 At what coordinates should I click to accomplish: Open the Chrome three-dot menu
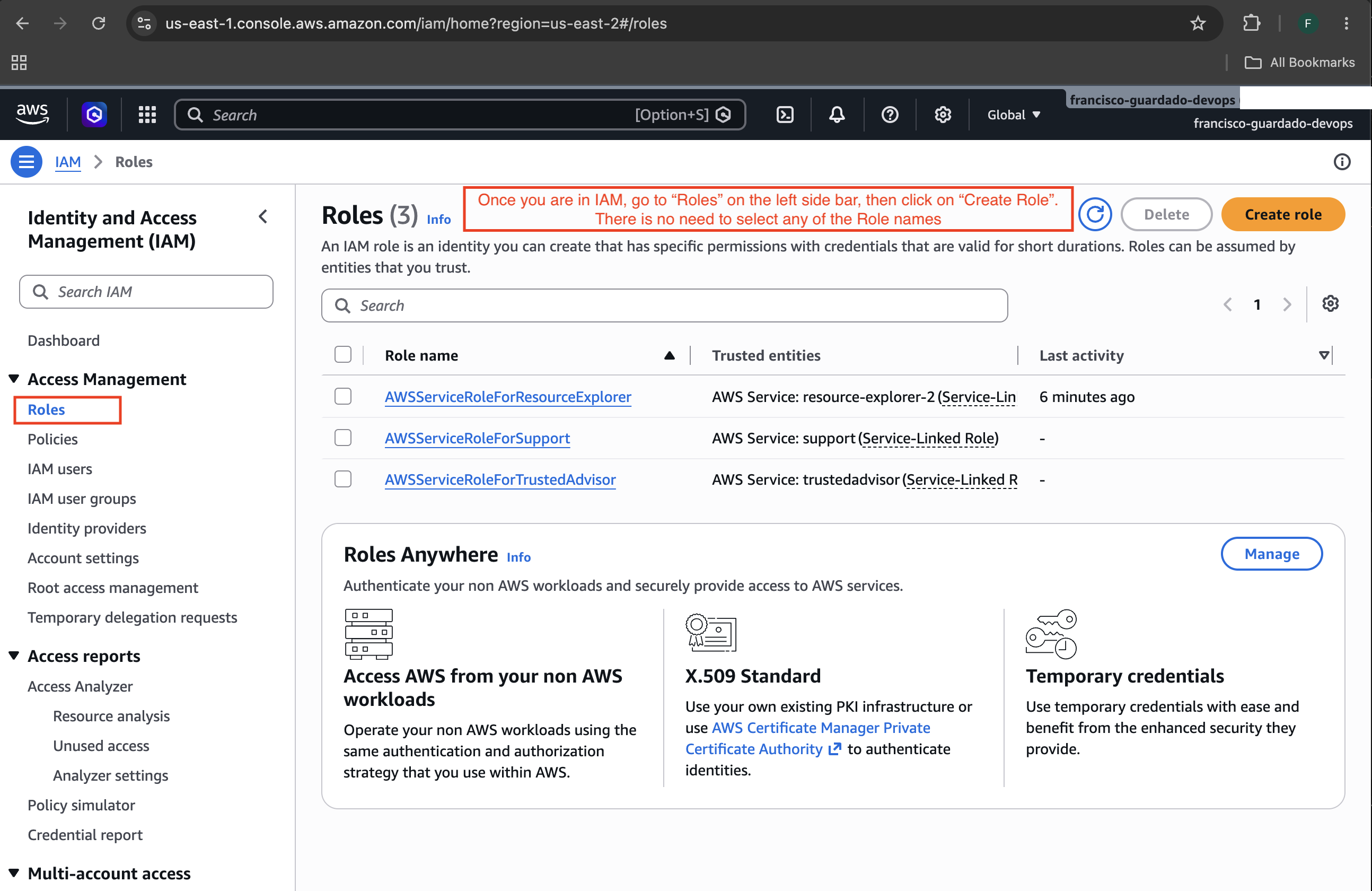(1347, 23)
